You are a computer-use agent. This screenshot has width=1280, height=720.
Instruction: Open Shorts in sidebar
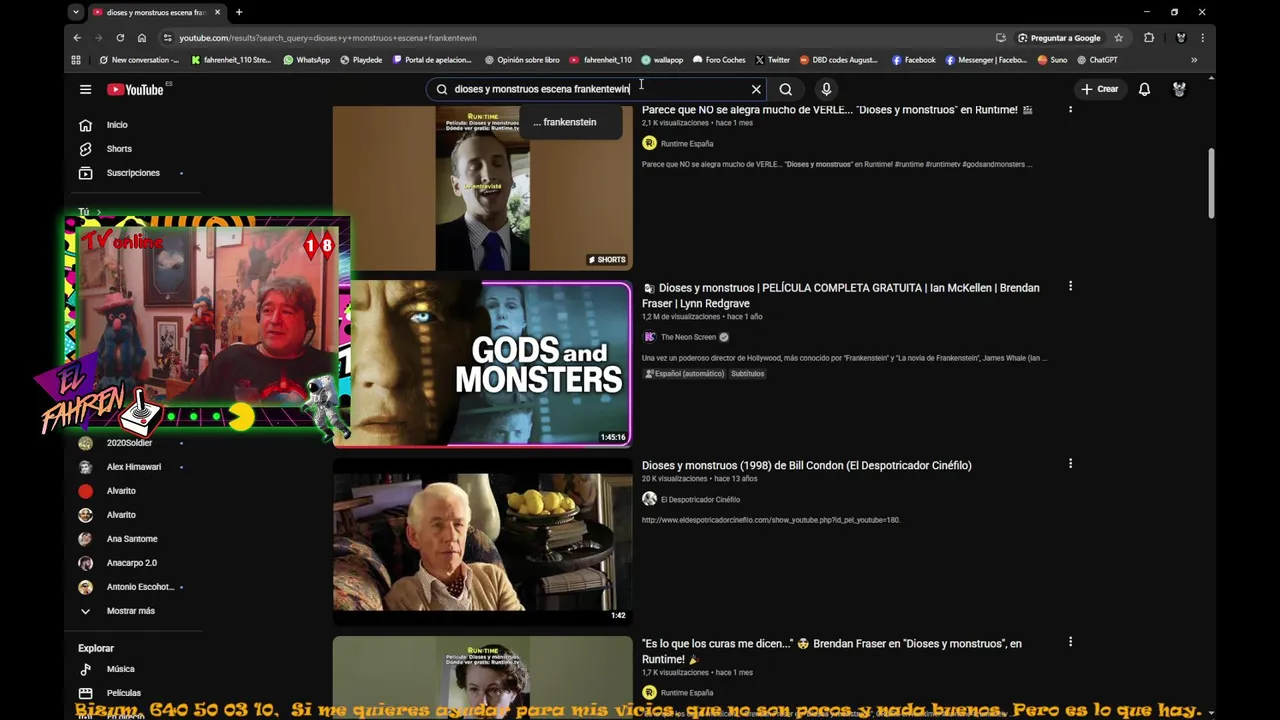click(x=119, y=149)
